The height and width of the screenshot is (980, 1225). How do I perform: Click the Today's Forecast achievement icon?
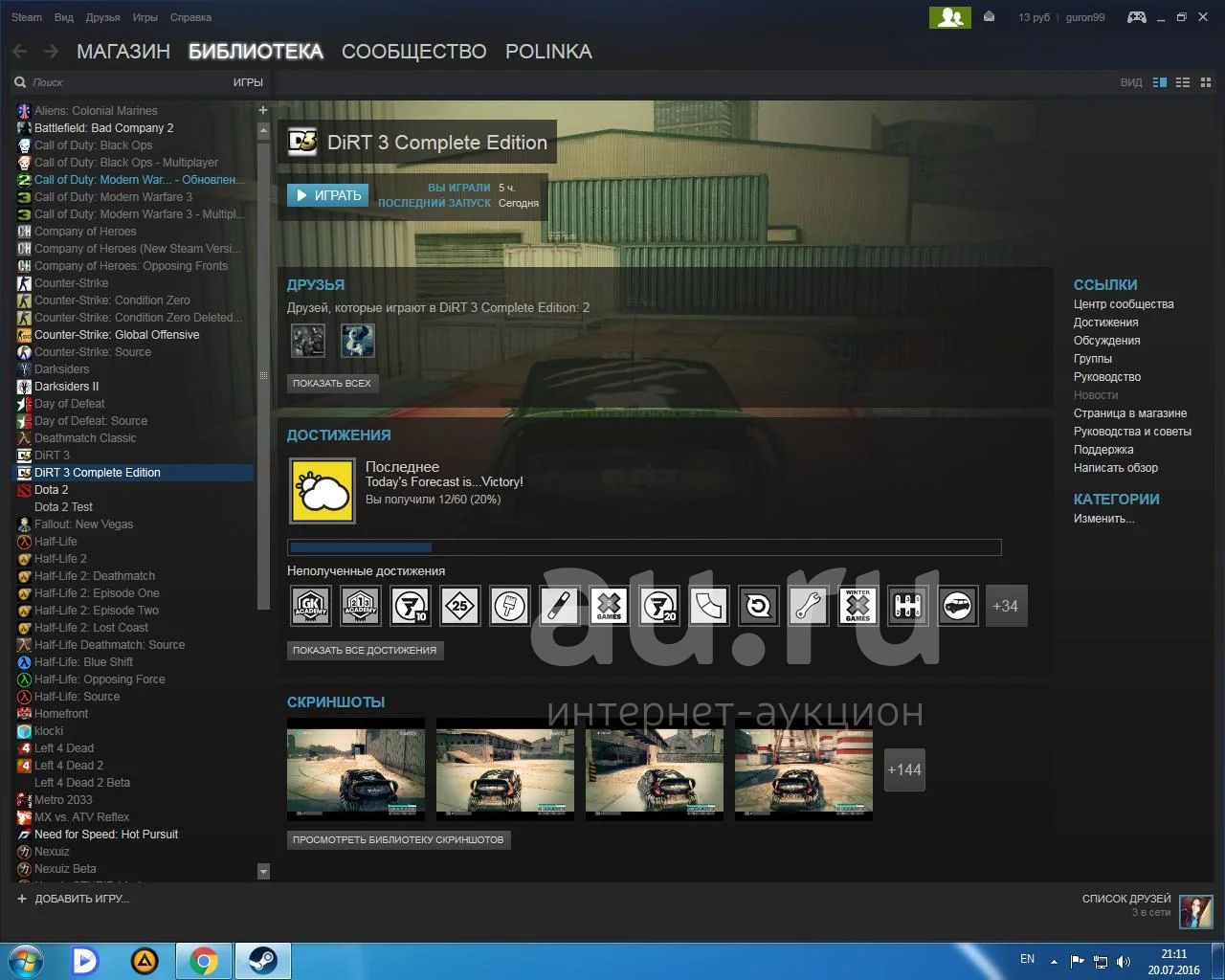(323, 490)
